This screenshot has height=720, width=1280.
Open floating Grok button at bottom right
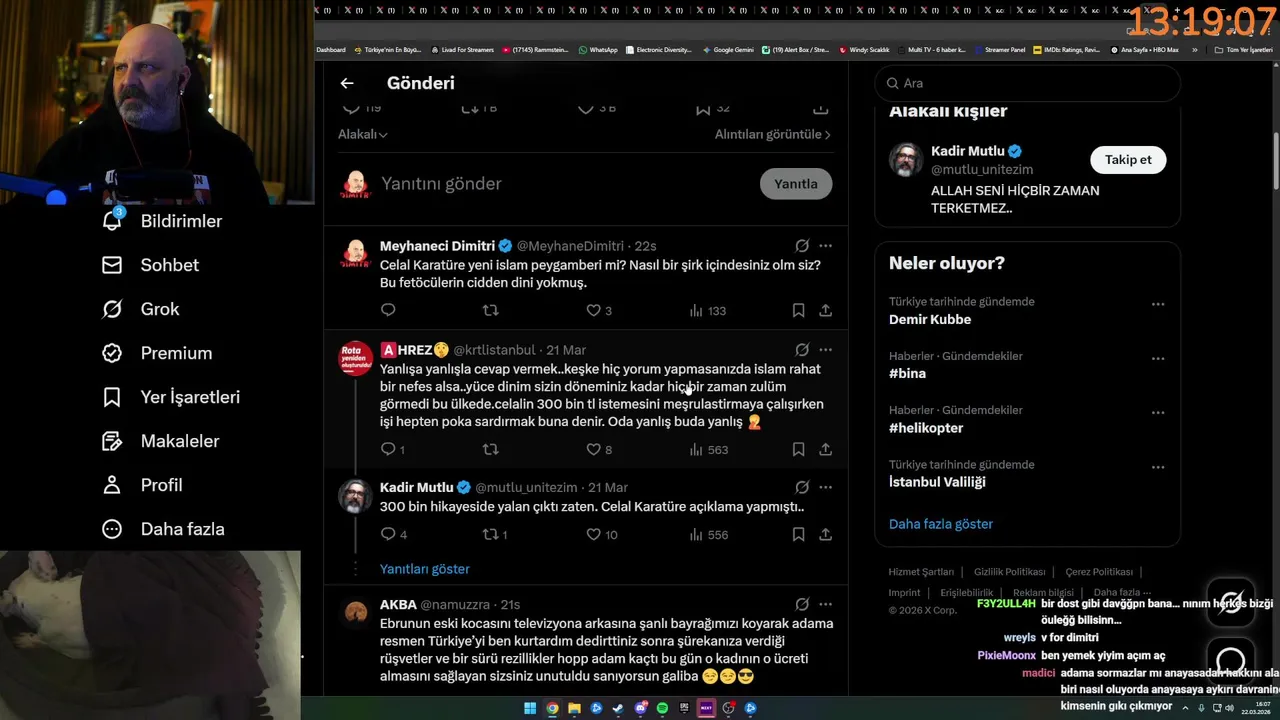[1231, 602]
